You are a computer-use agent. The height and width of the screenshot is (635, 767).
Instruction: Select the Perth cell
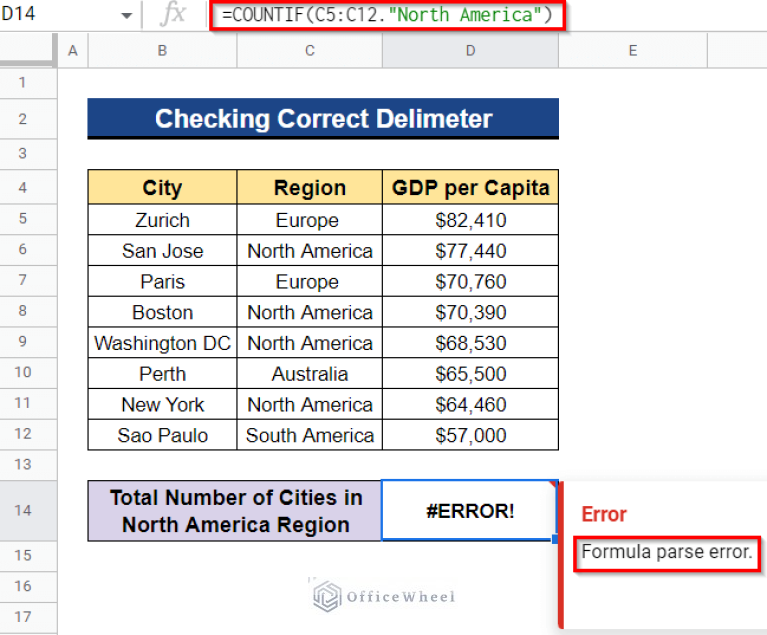162,374
